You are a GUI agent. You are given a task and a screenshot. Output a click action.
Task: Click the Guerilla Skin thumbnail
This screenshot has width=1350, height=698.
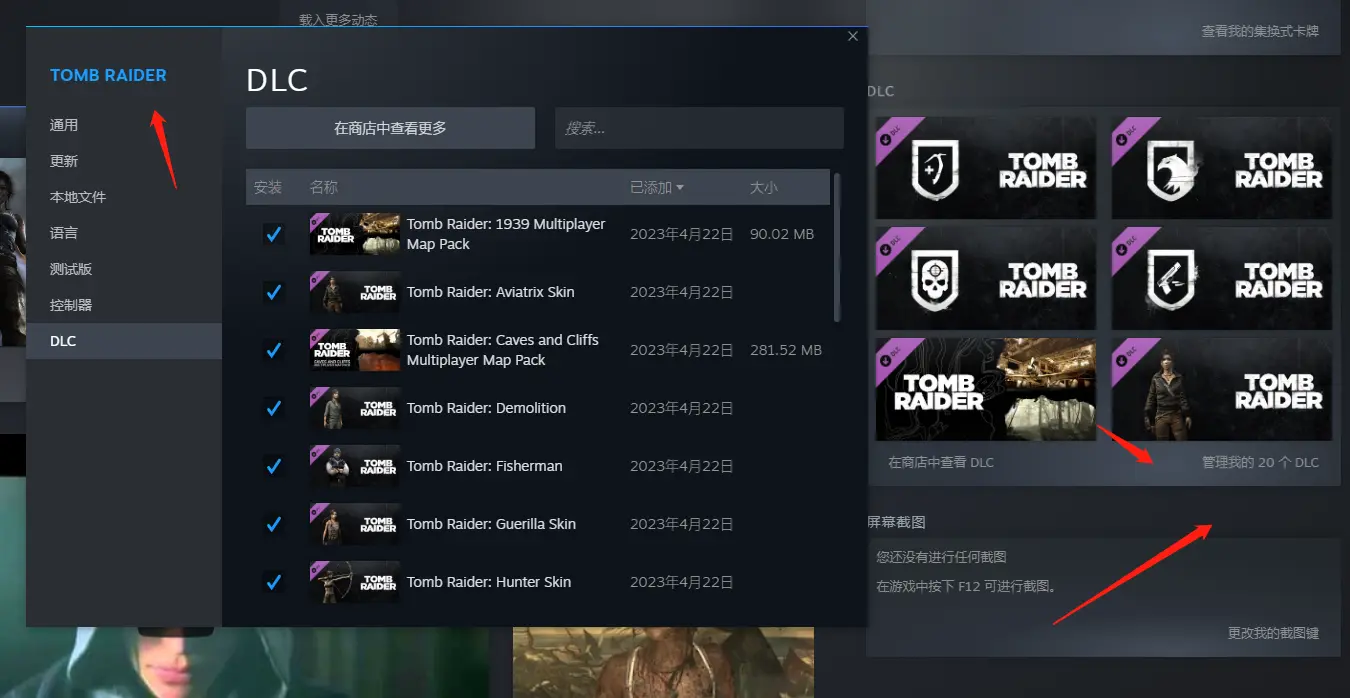coord(355,524)
